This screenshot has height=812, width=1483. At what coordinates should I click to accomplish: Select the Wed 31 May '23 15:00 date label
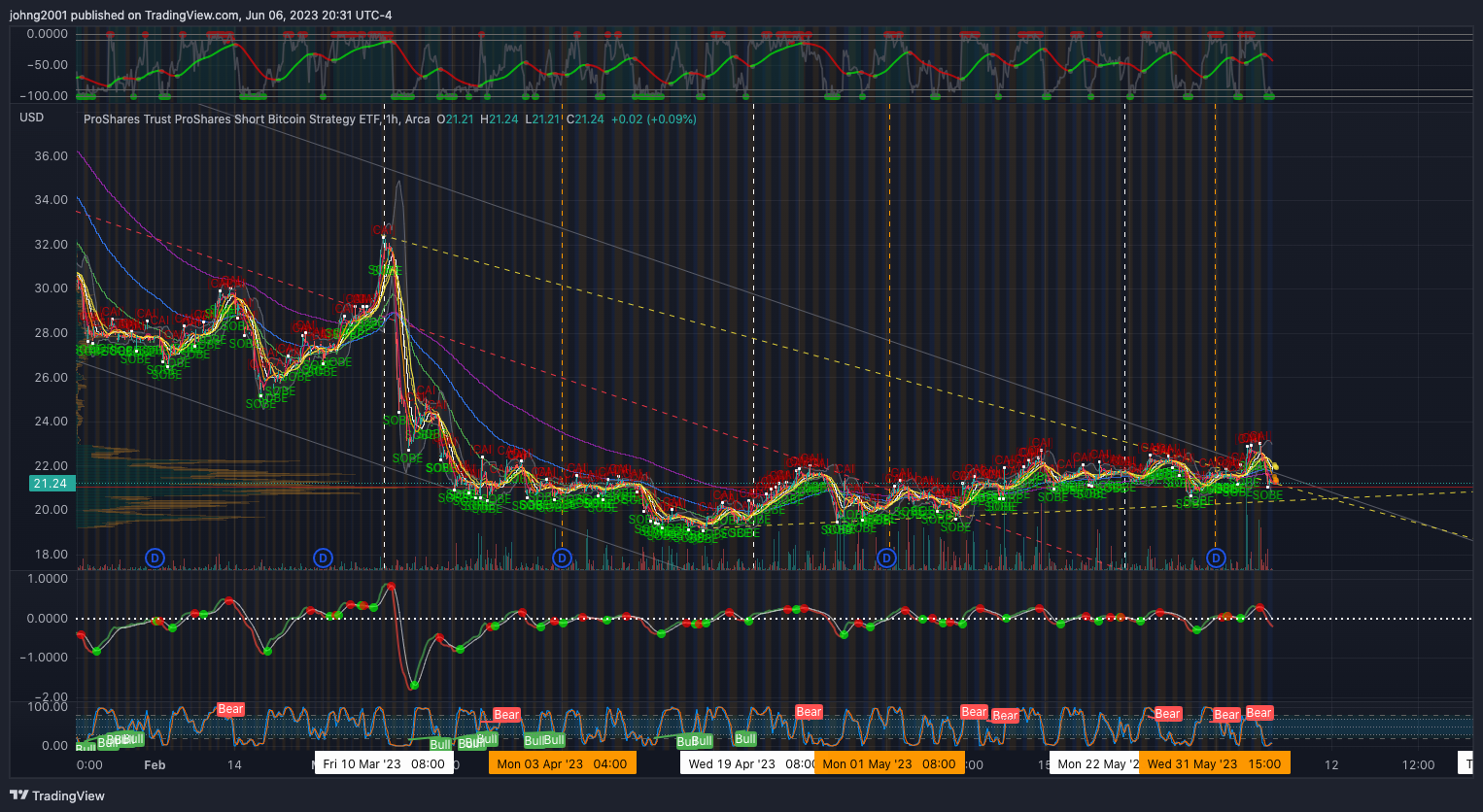tap(1214, 763)
